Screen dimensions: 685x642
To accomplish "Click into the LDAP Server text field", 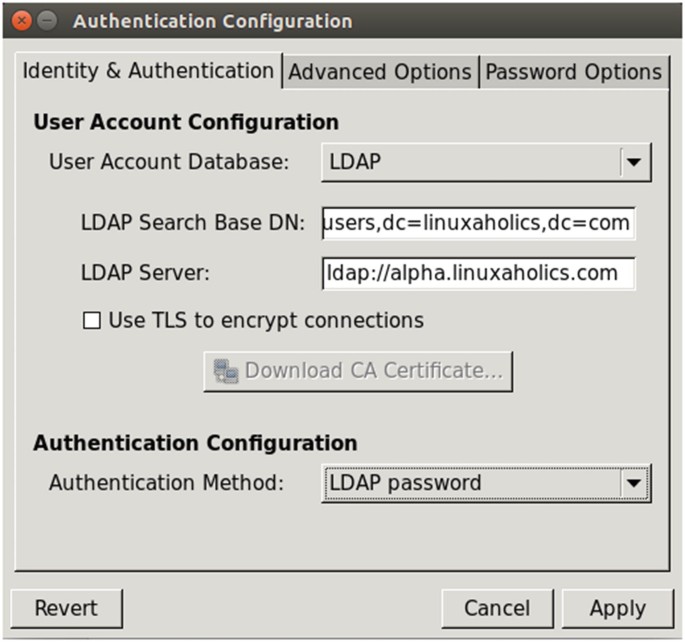I will tap(478, 273).
